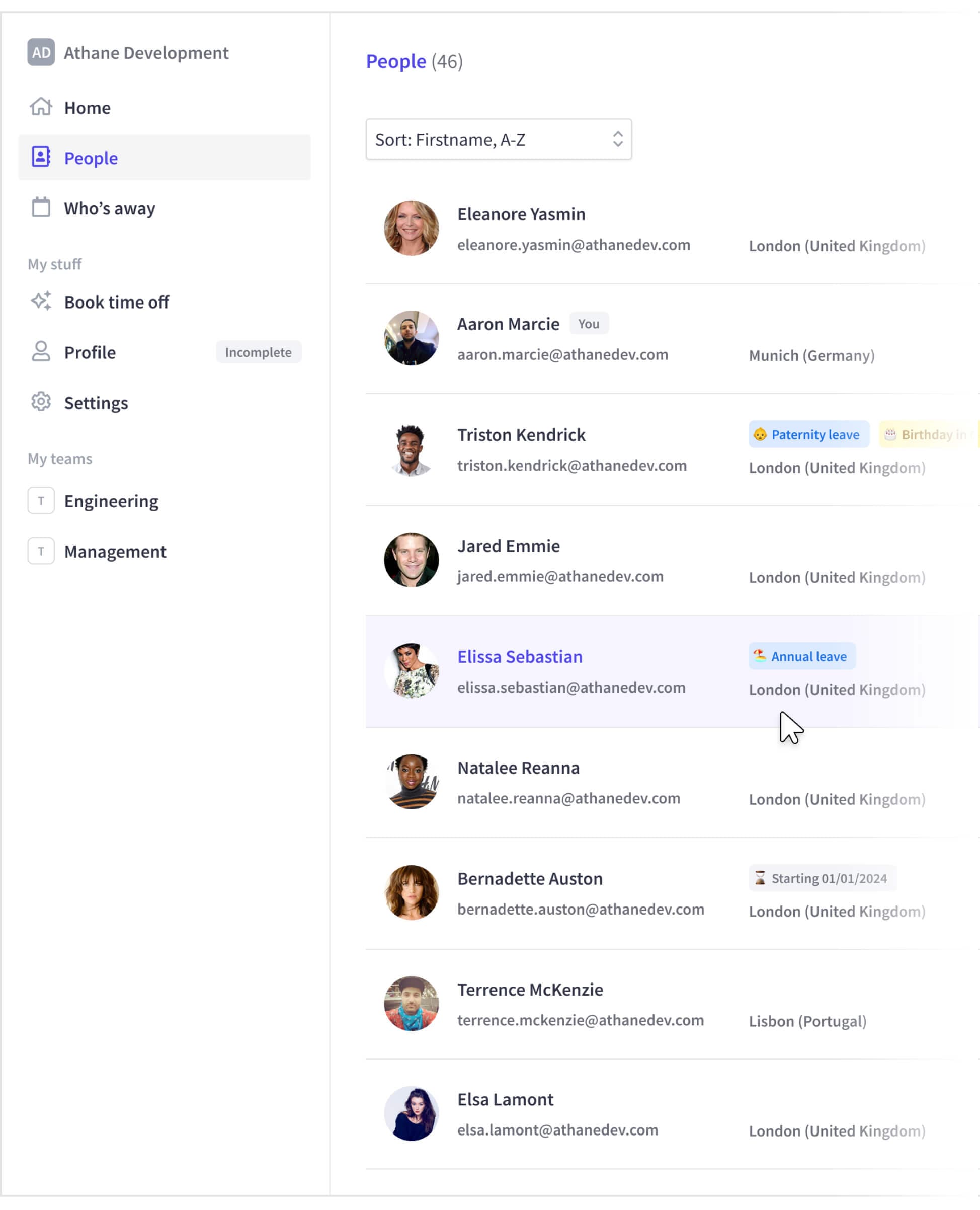
Task: Click the email terrence.mckenzie@athanedev.com
Action: [581, 1020]
